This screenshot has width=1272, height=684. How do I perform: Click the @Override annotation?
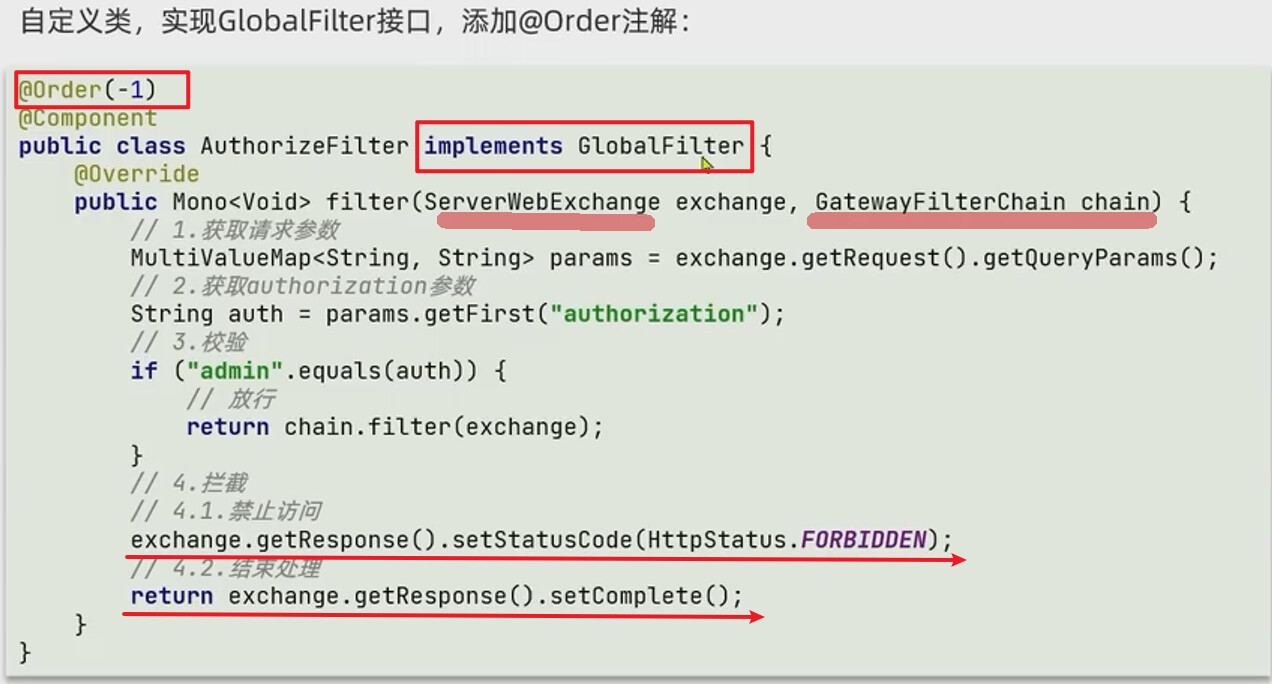(136, 174)
